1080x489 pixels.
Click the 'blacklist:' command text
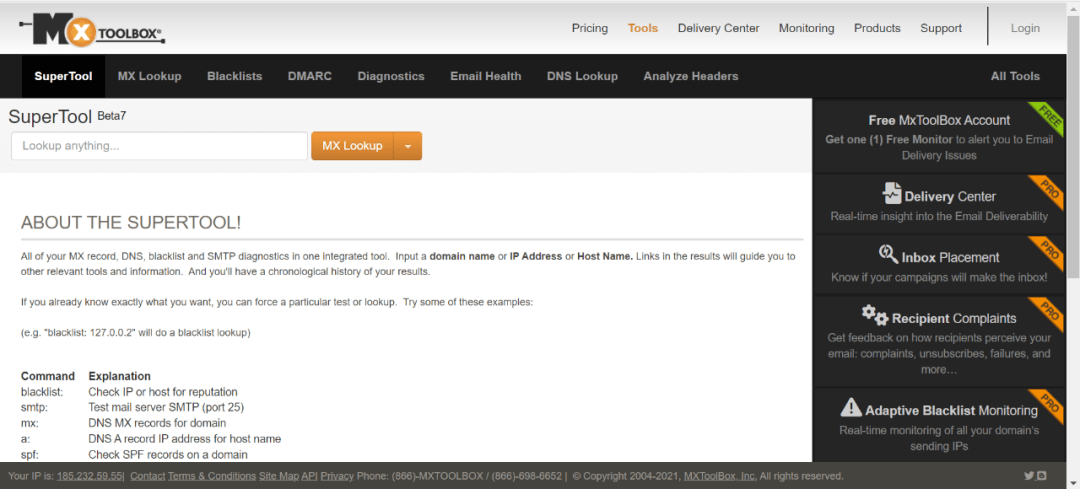42,391
